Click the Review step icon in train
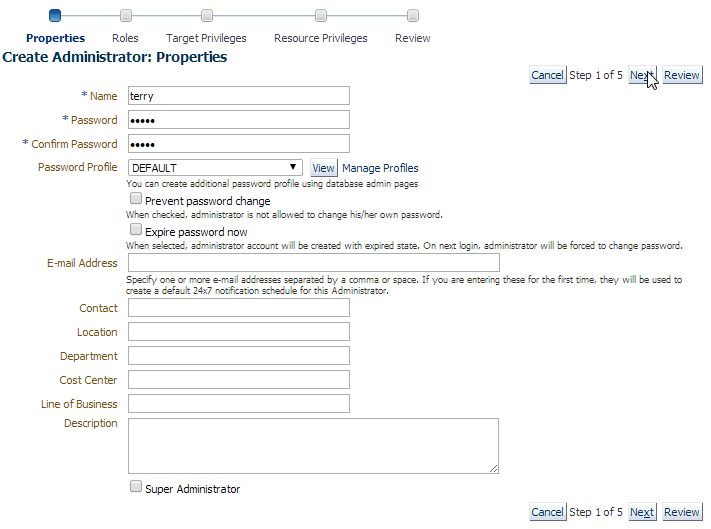The image size is (711, 529). coord(413,15)
